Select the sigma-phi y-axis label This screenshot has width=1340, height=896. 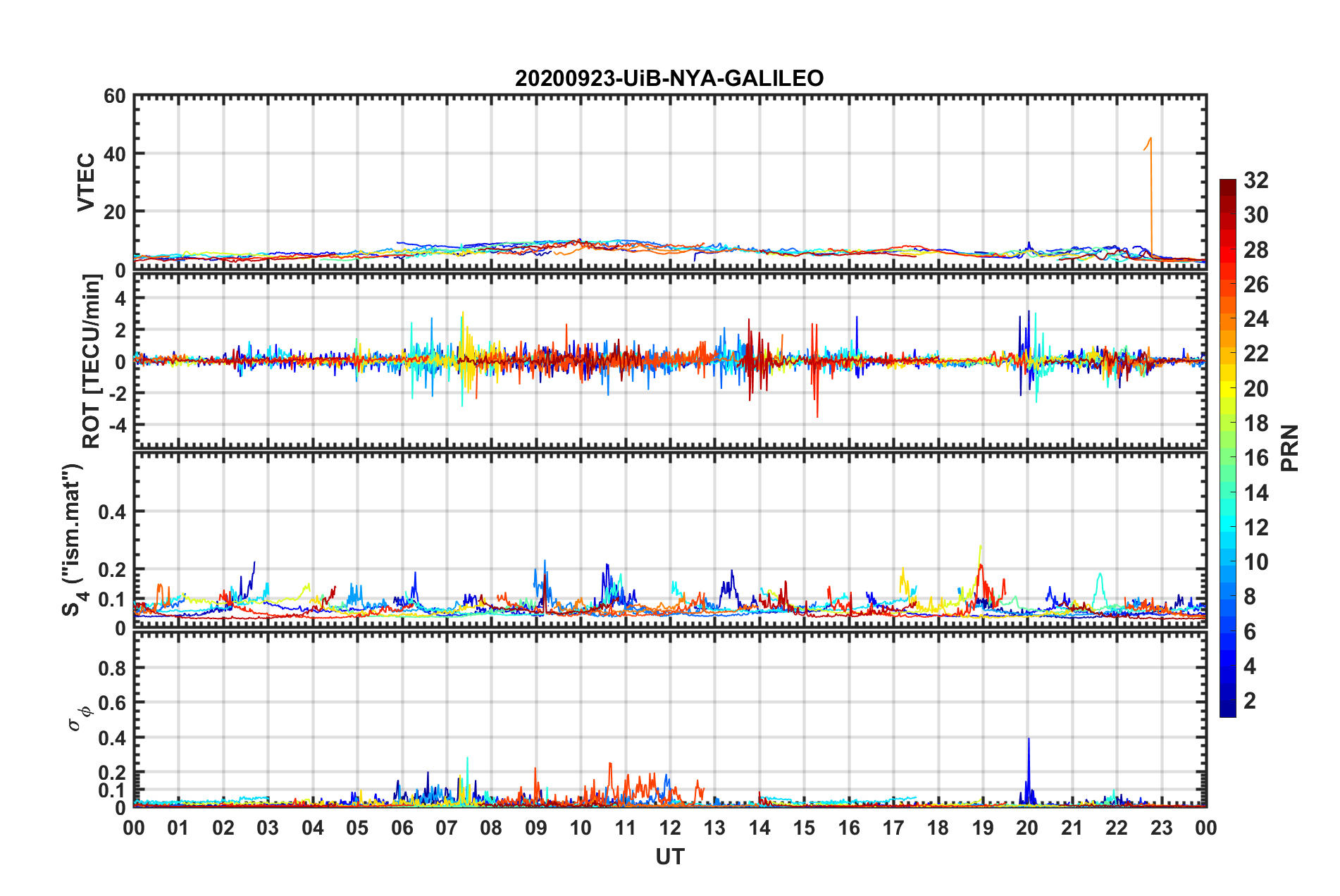pos(79,719)
